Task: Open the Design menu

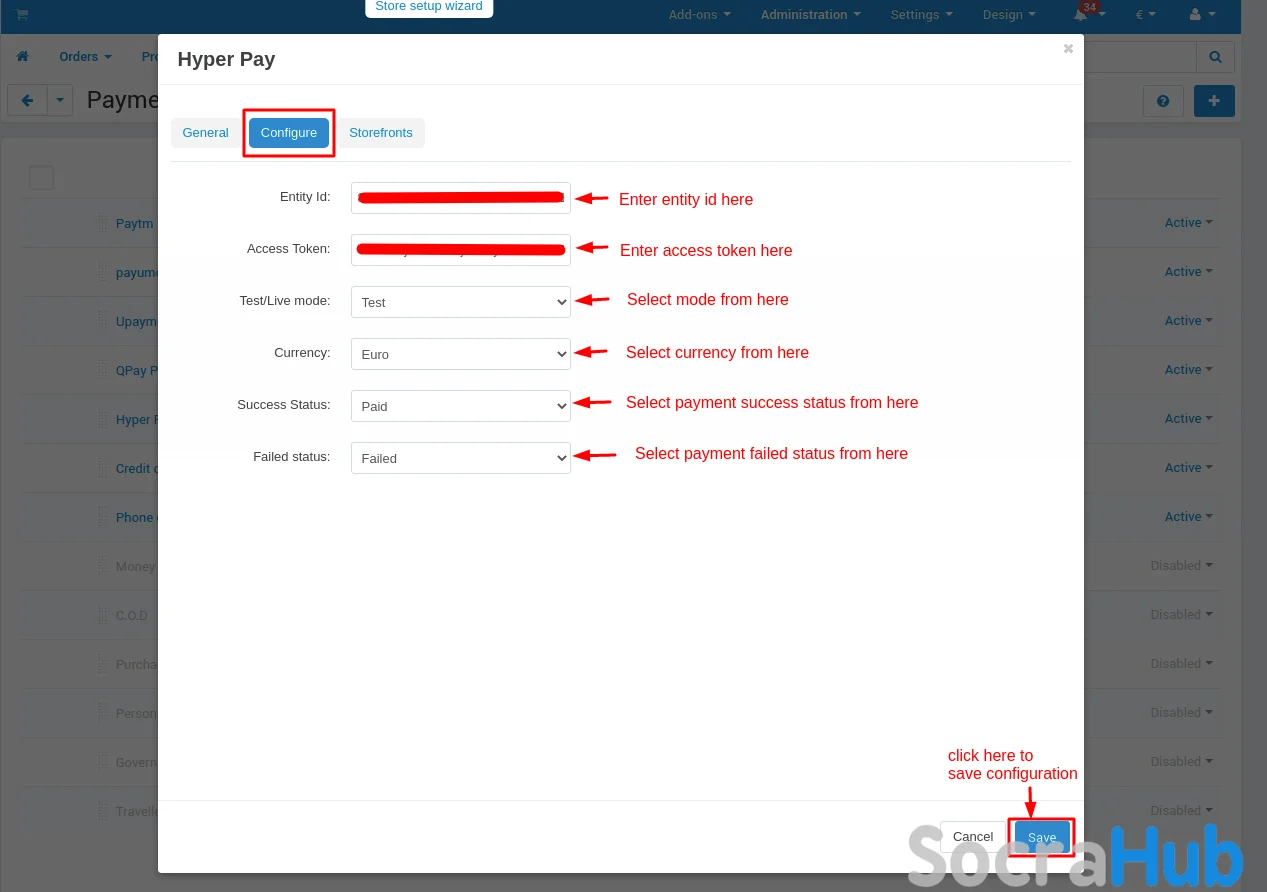Action: coord(1009,15)
